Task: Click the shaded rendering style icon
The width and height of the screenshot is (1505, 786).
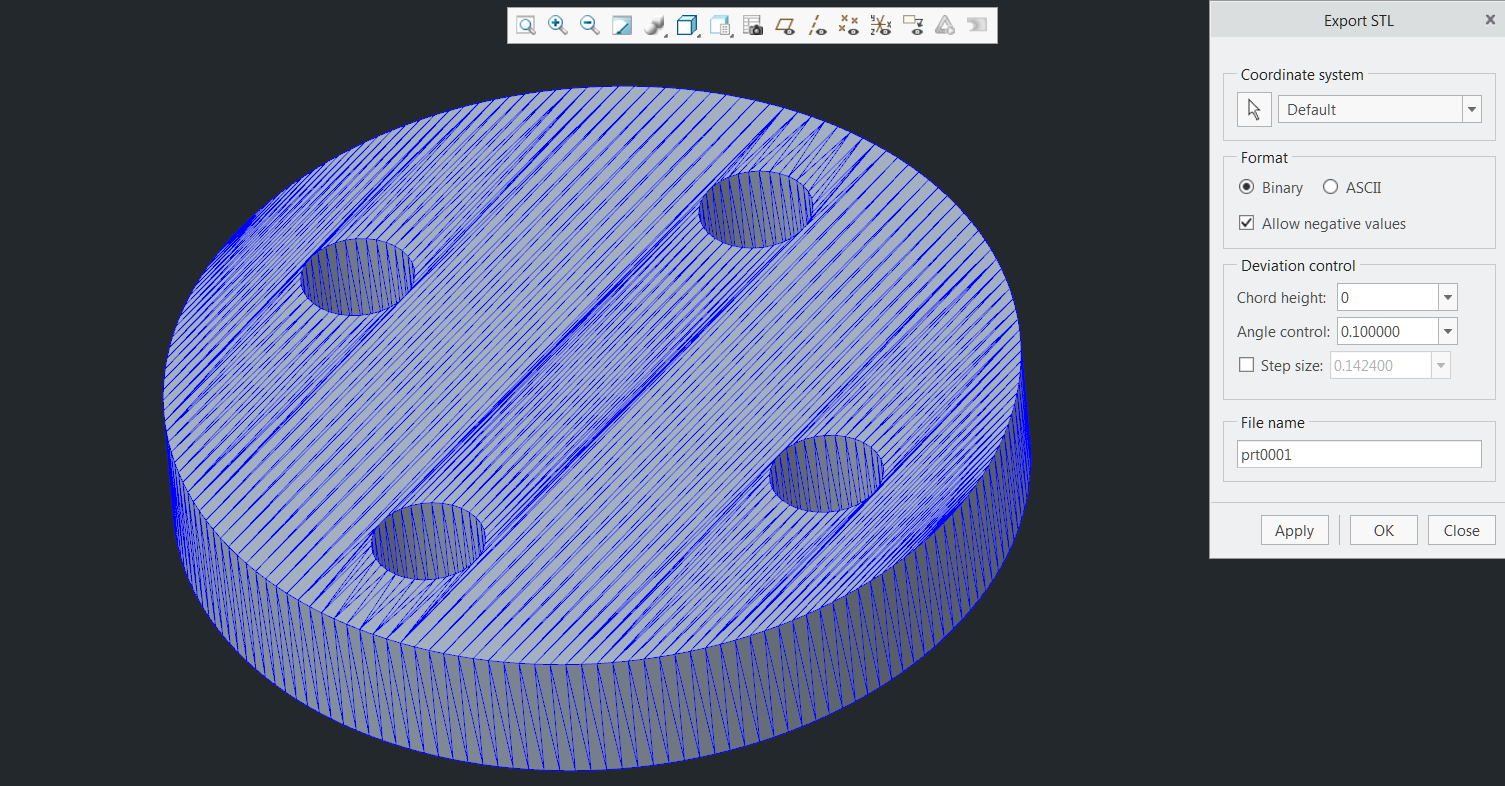Action: pyautogui.click(x=621, y=25)
